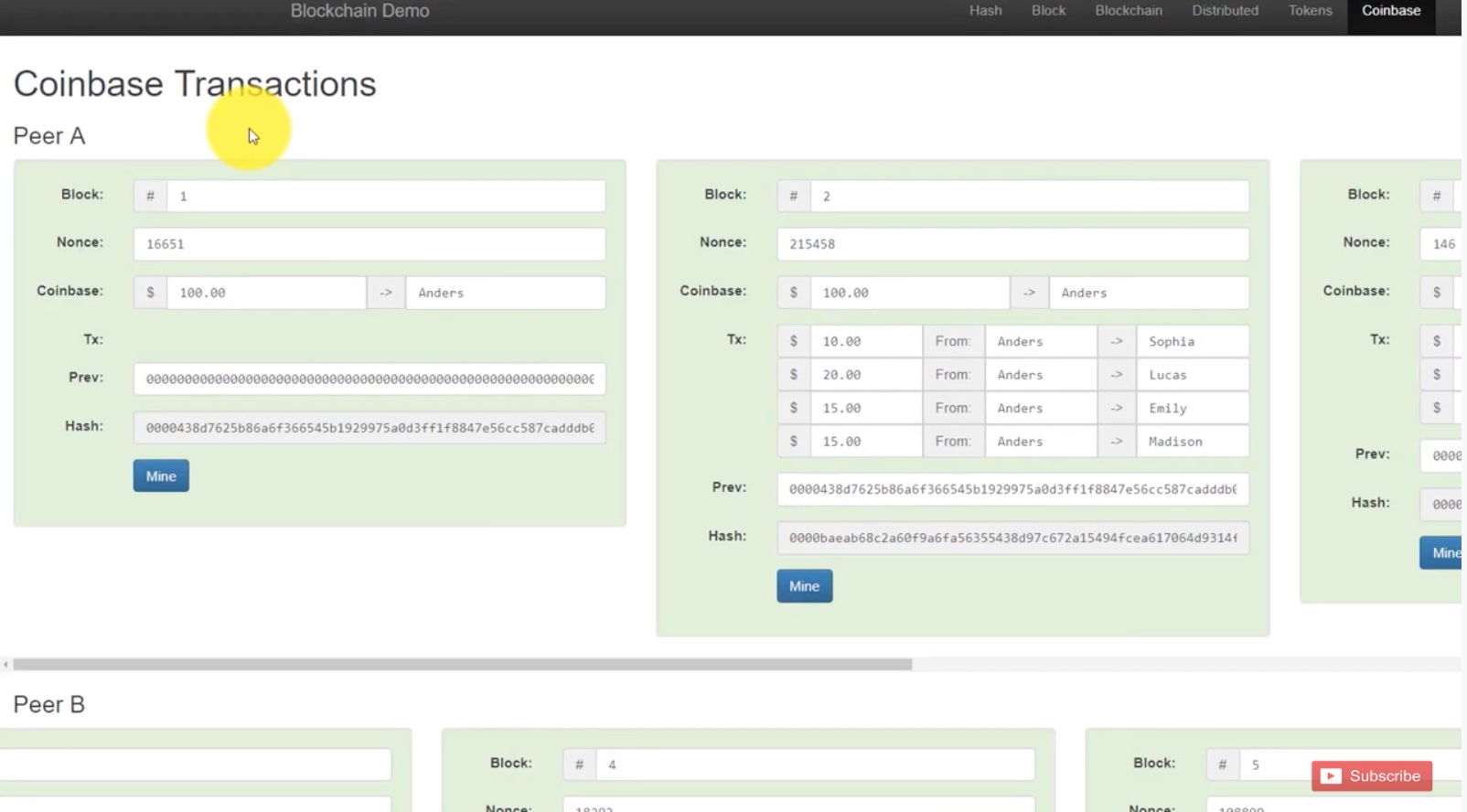The width and height of the screenshot is (1467, 812).
Task: Open the Hash page in navbar
Action: coord(985,11)
